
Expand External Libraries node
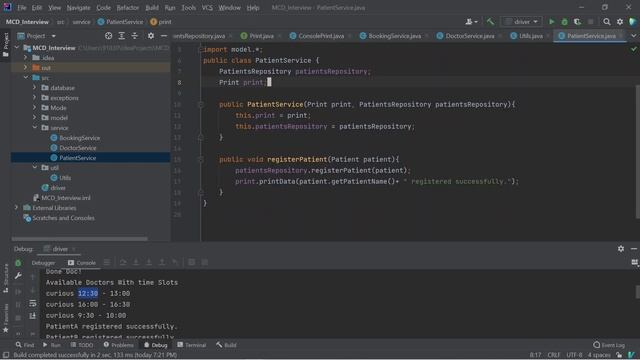[17, 208]
